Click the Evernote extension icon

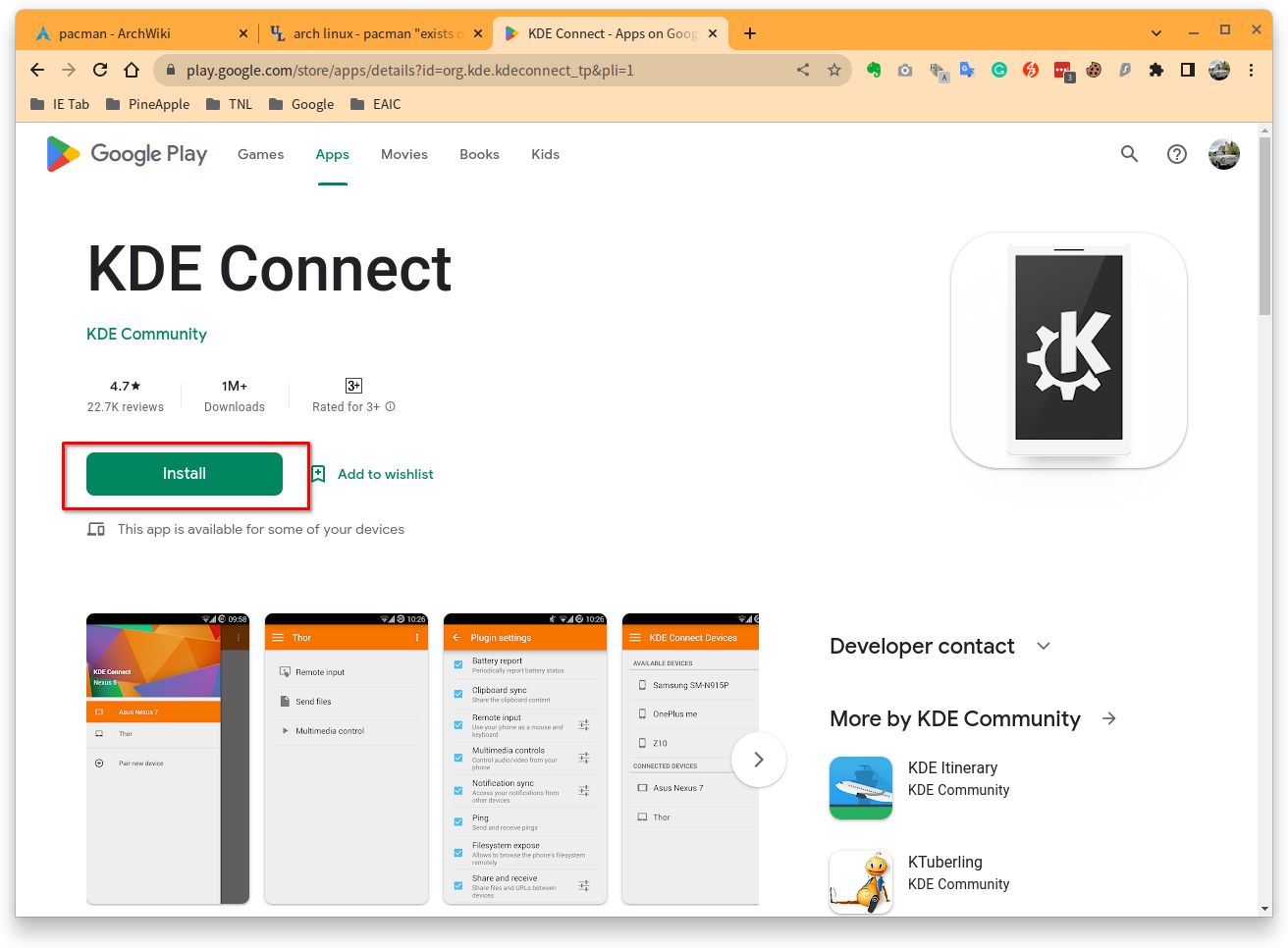tap(874, 70)
